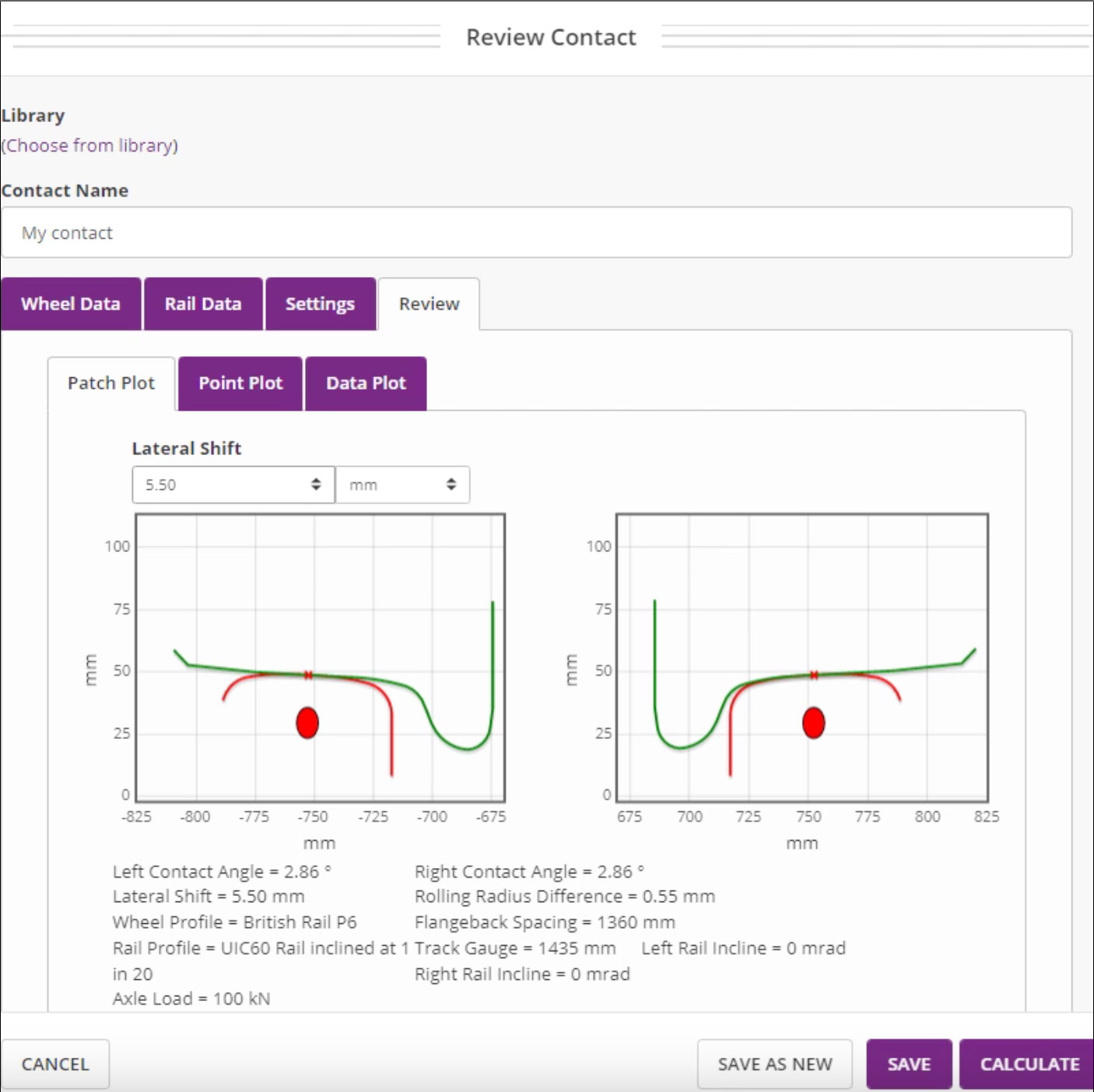Click the red contact patch in right plot

pyautogui.click(x=813, y=723)
